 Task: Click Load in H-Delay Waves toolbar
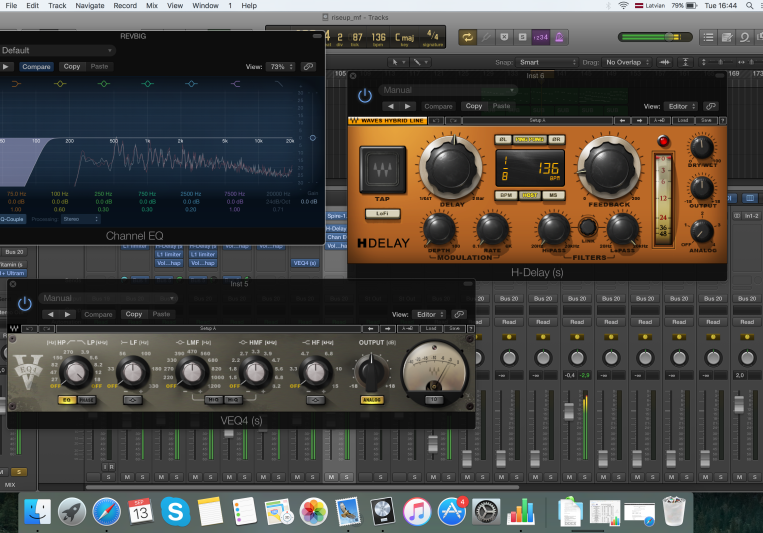click(x=683, y=120)
